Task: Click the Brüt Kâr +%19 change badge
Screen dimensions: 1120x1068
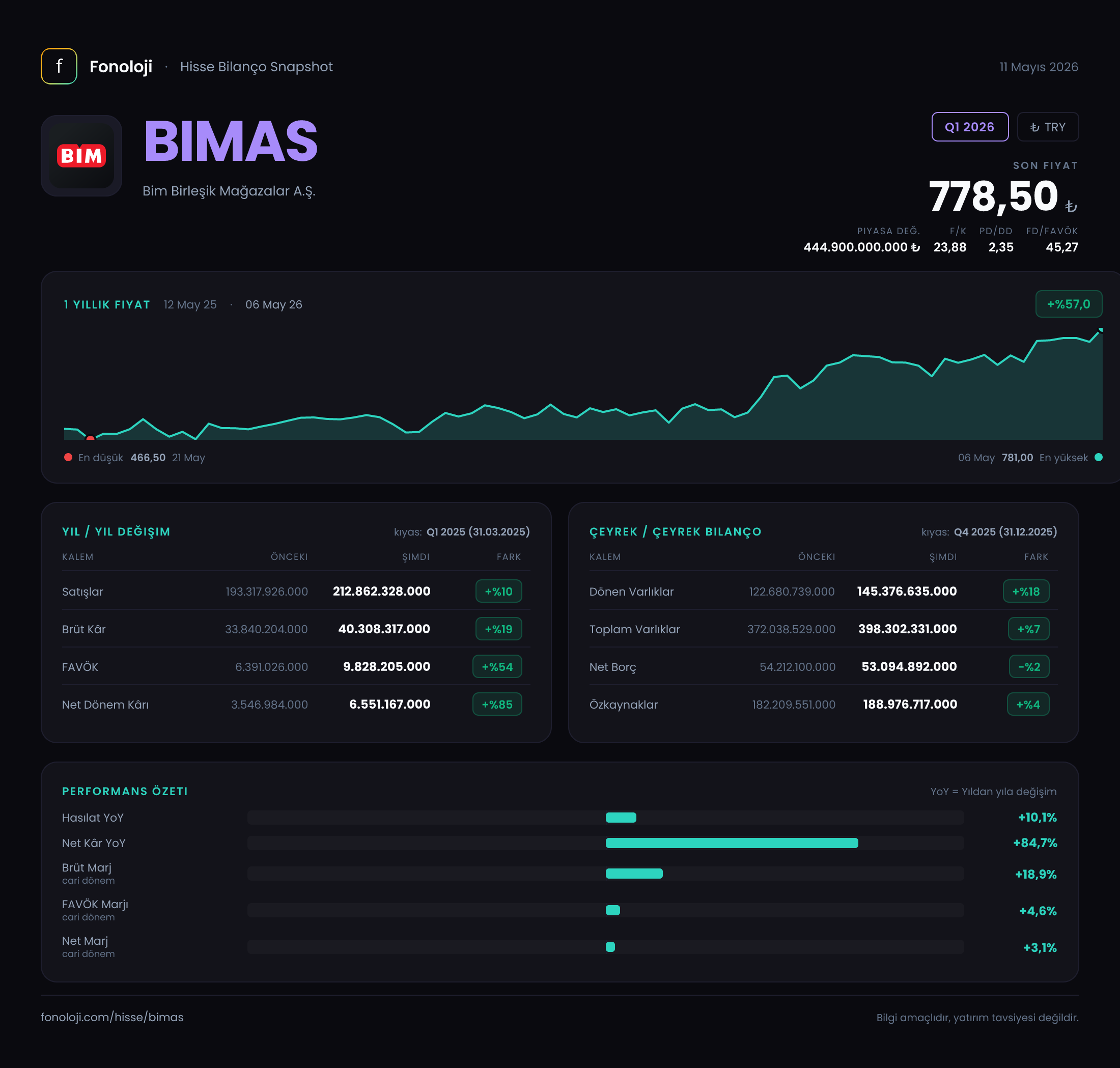Action: coord(499,629)
